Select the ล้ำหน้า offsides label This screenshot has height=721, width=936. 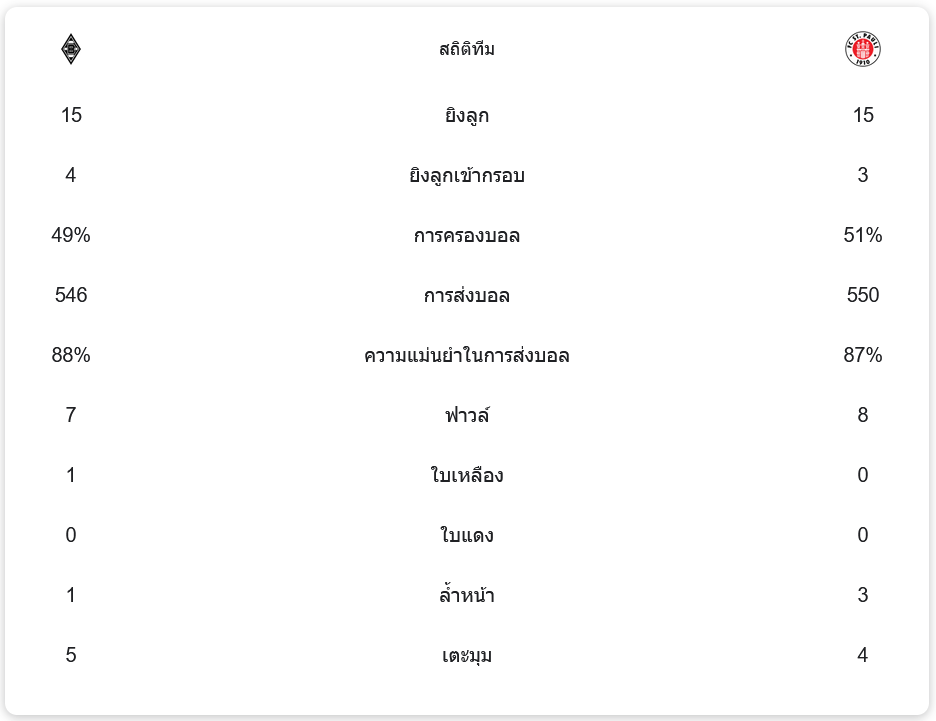(x=467, y=595)
